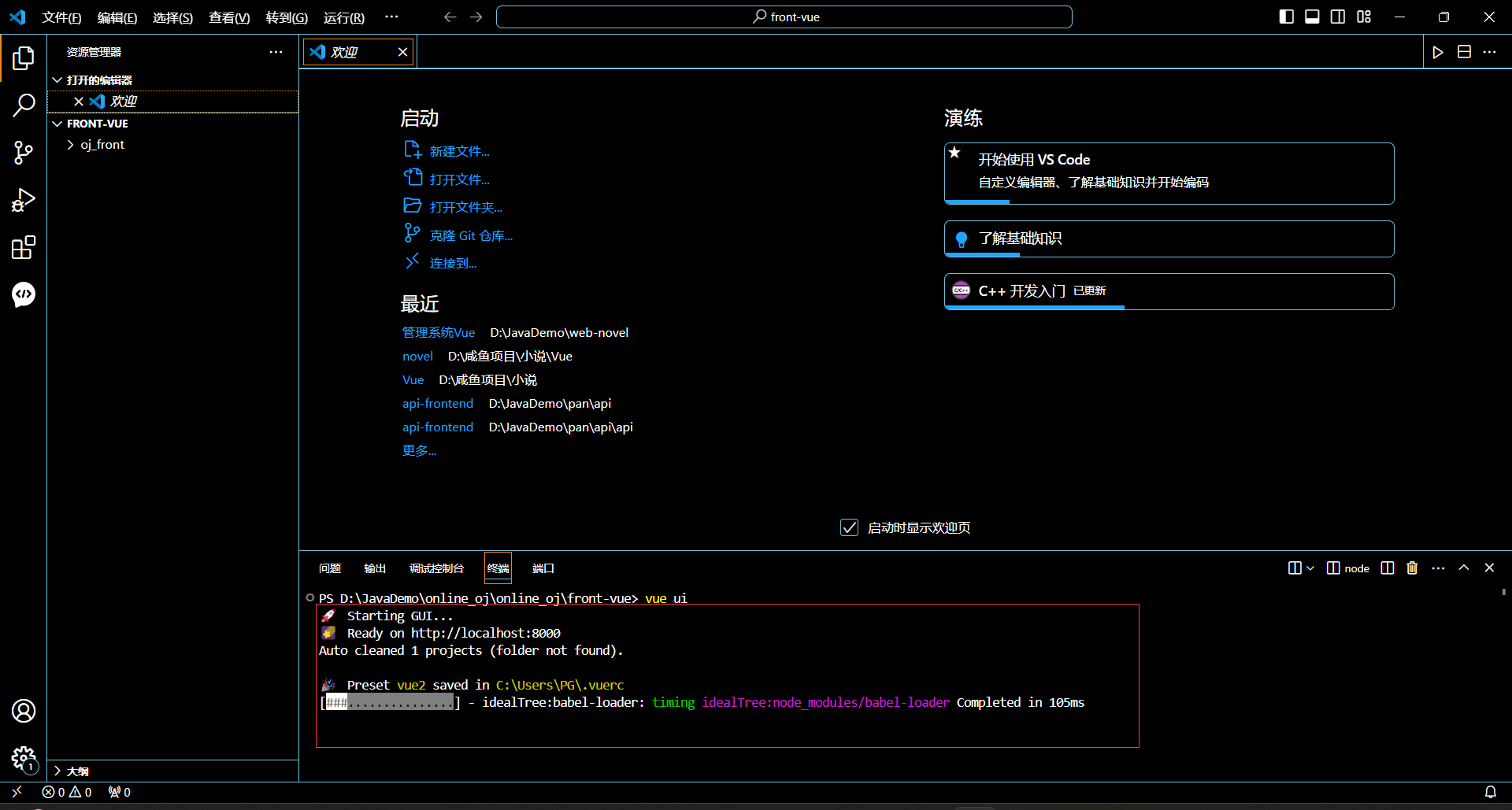Split the terminal panel

coord(1388,568)
